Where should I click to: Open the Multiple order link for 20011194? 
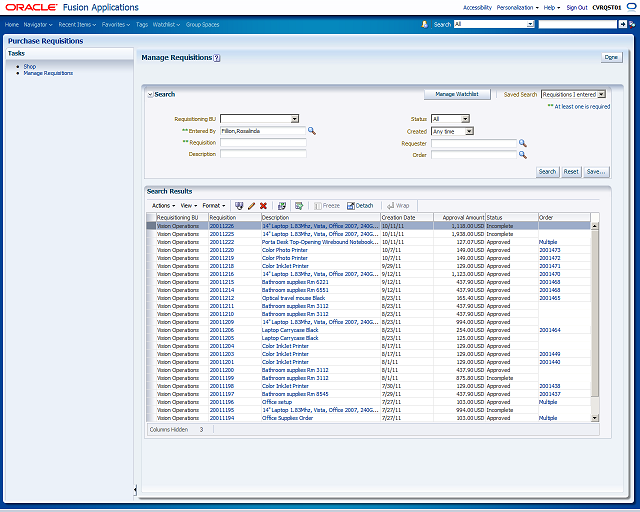[x=548, y=418]
